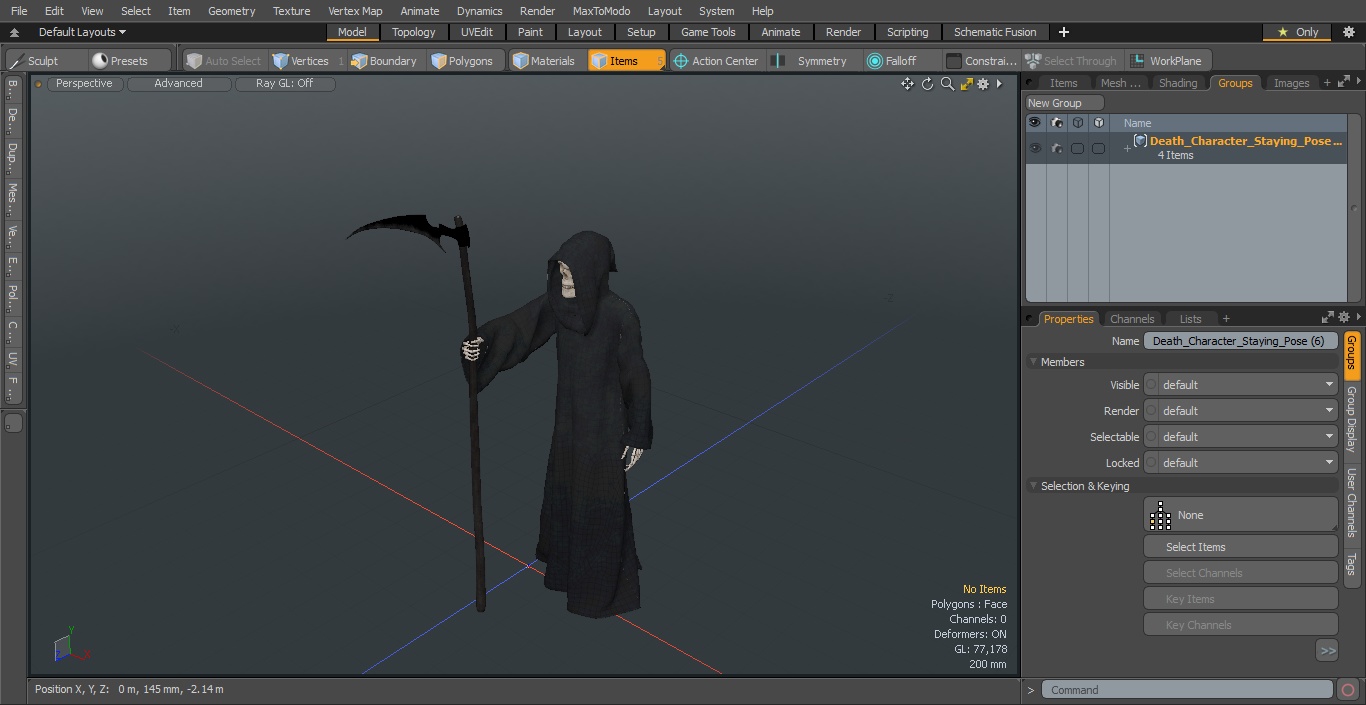
Task: Open the Geometry menu
Action: [x=231, y=11]
